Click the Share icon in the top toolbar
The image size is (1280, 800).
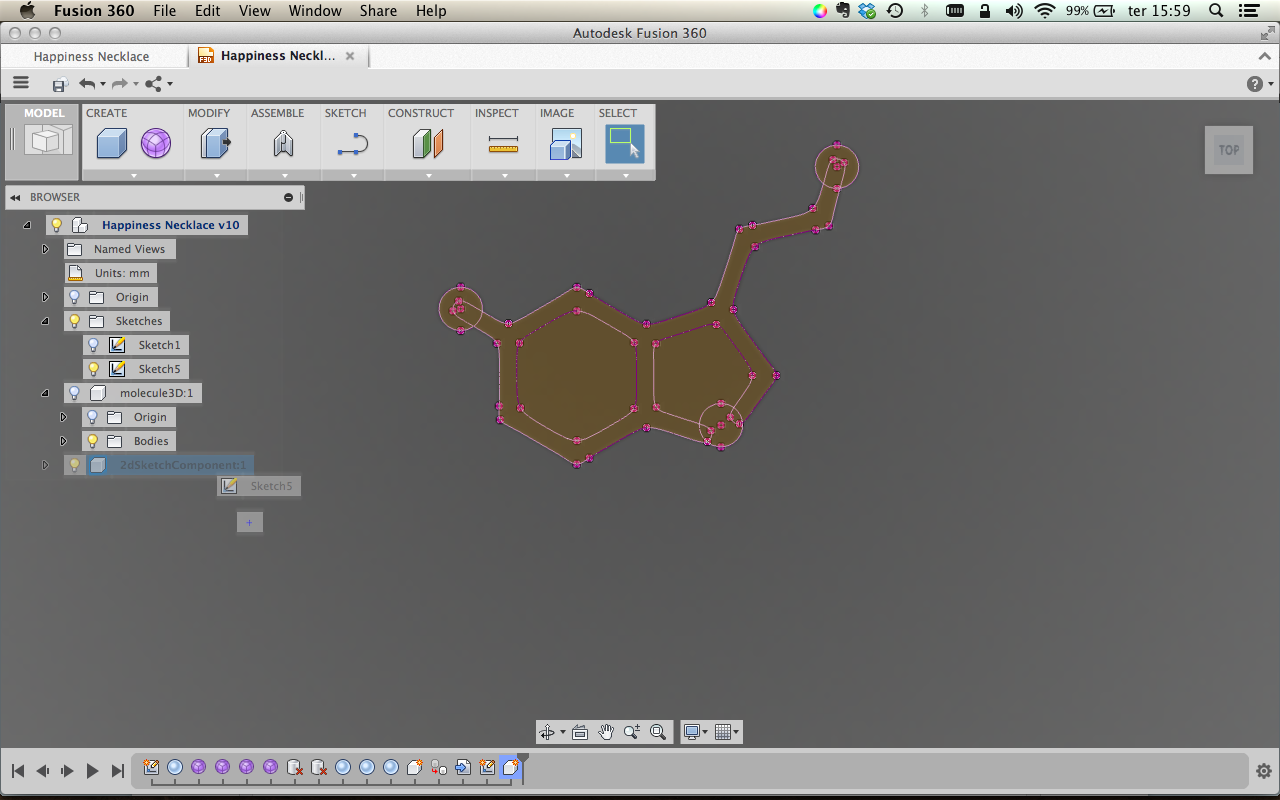pos(154,84)
